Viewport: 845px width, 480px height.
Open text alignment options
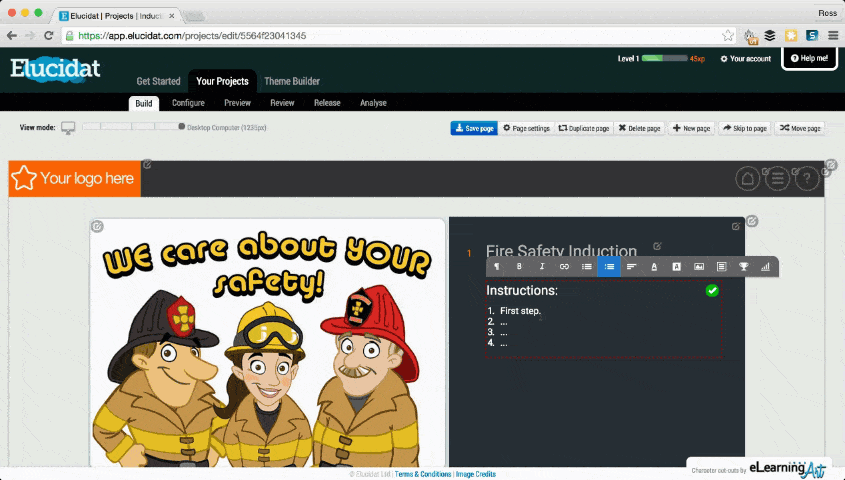tap(632, 267)
